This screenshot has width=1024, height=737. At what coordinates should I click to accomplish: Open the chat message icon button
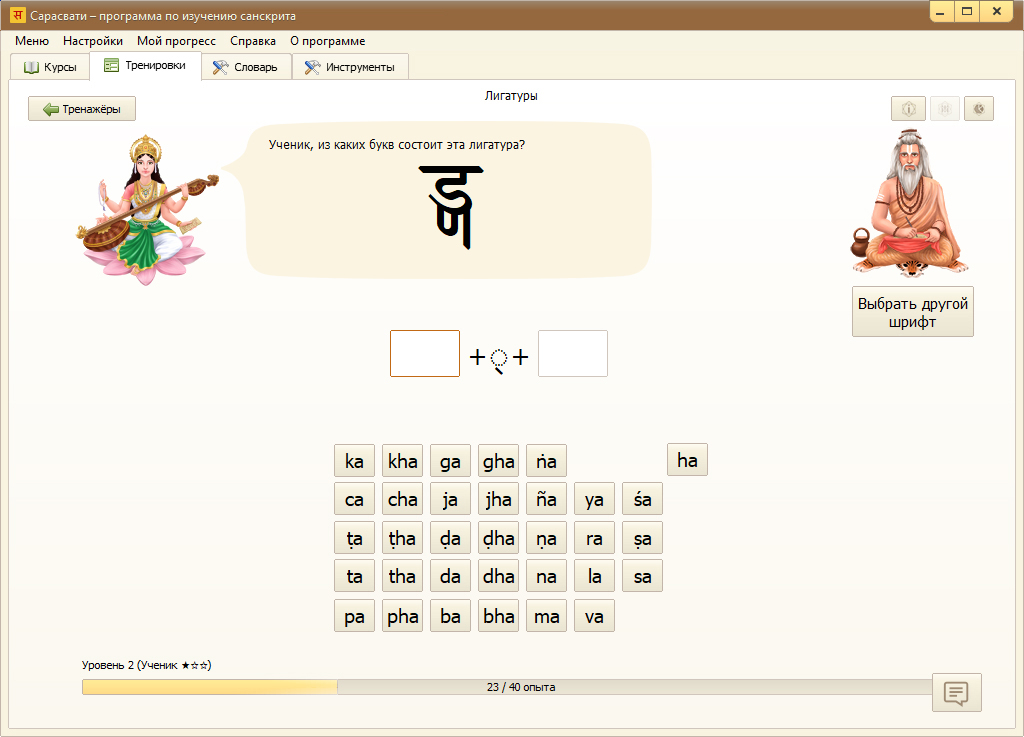click(x=956, y=692)
